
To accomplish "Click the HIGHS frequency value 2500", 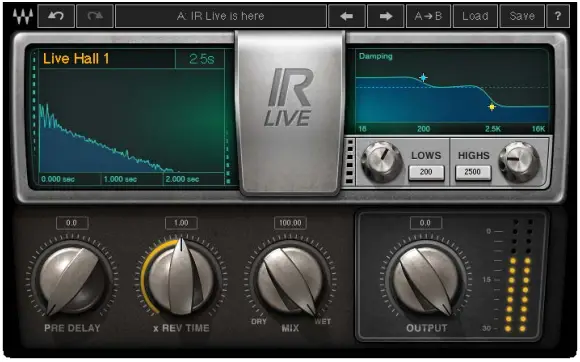I will click(x=473, y=172).
